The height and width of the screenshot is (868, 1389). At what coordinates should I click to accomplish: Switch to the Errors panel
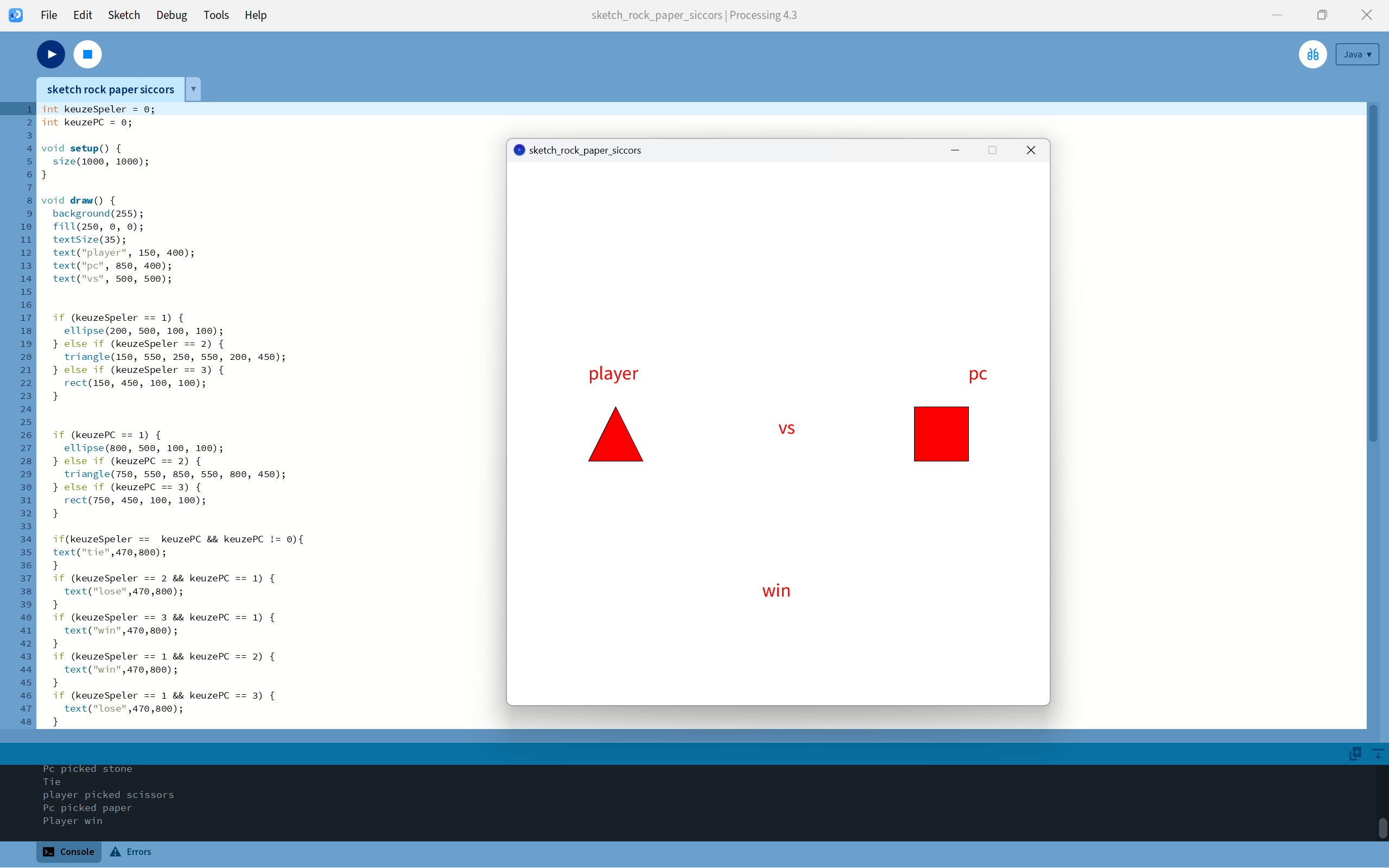(131, 851)
